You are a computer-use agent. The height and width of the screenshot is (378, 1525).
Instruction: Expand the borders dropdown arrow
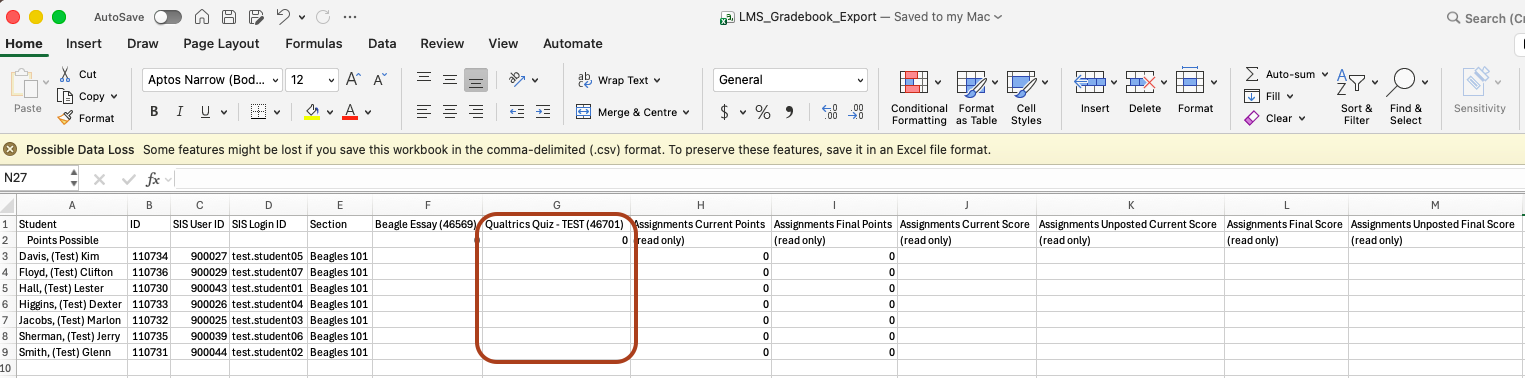click(x=276, y=112)
